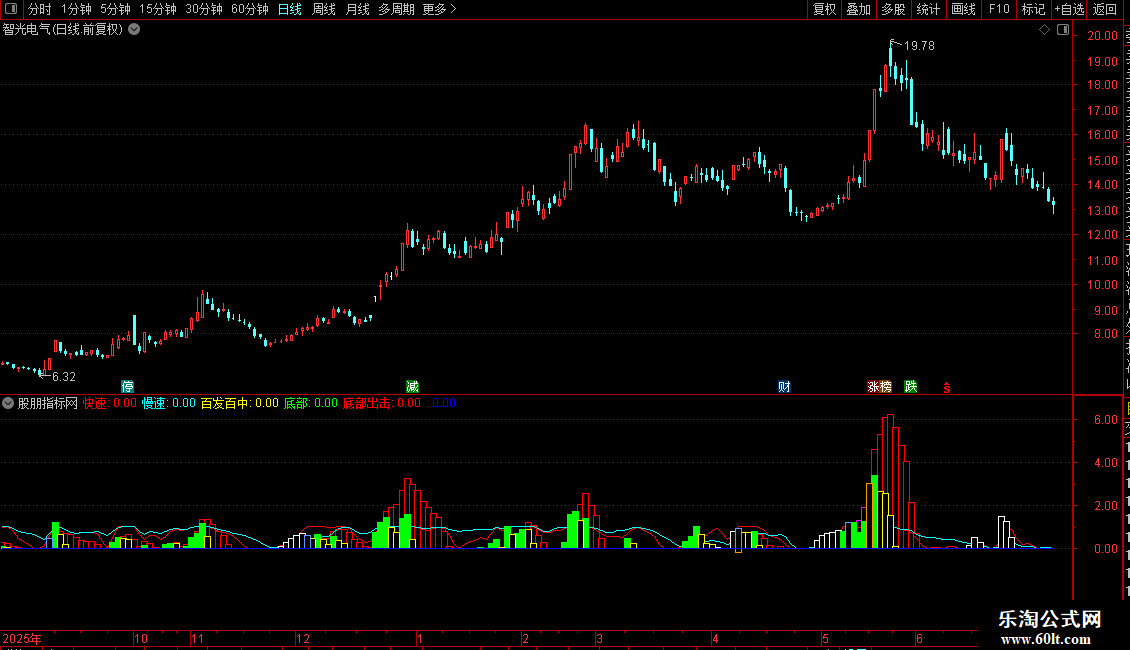This screenshot has width=1130, height=650.
Task: Click the panel layout icon at top-left
Action: tap(11, 9)
